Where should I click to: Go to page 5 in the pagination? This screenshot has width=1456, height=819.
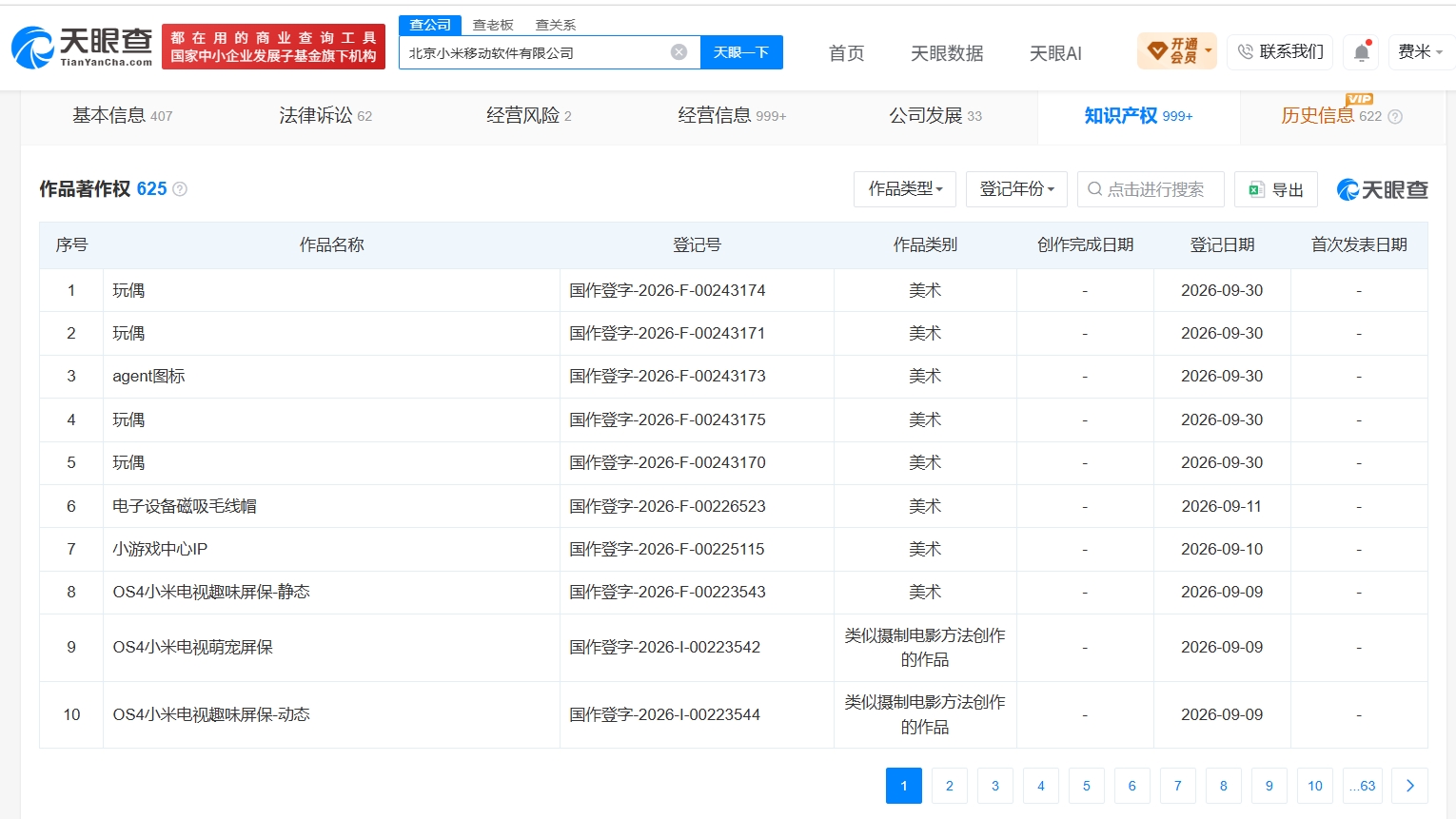click(x=1087, y=786)
